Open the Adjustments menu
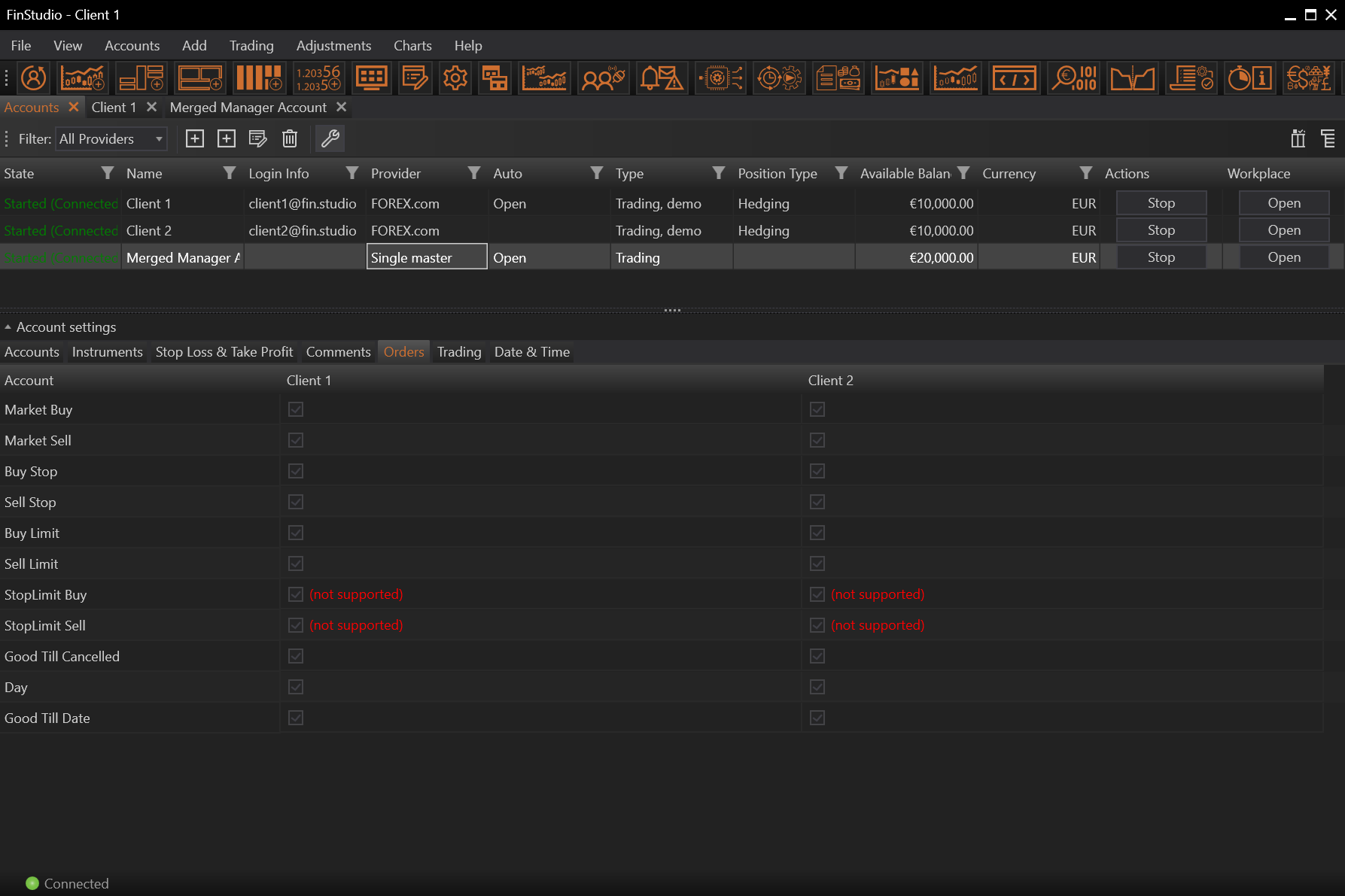The width and height of the screenshot is (1345, 896). pyautogui.click(x=333, y=46)
